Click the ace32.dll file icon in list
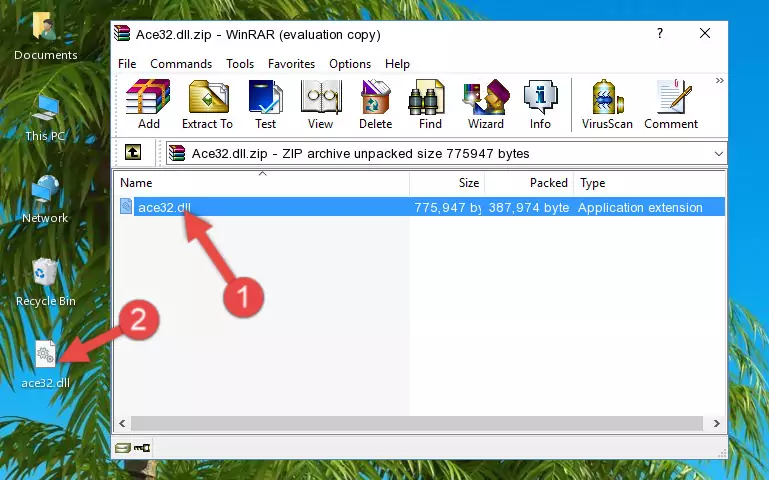 (x=126, y=206)
